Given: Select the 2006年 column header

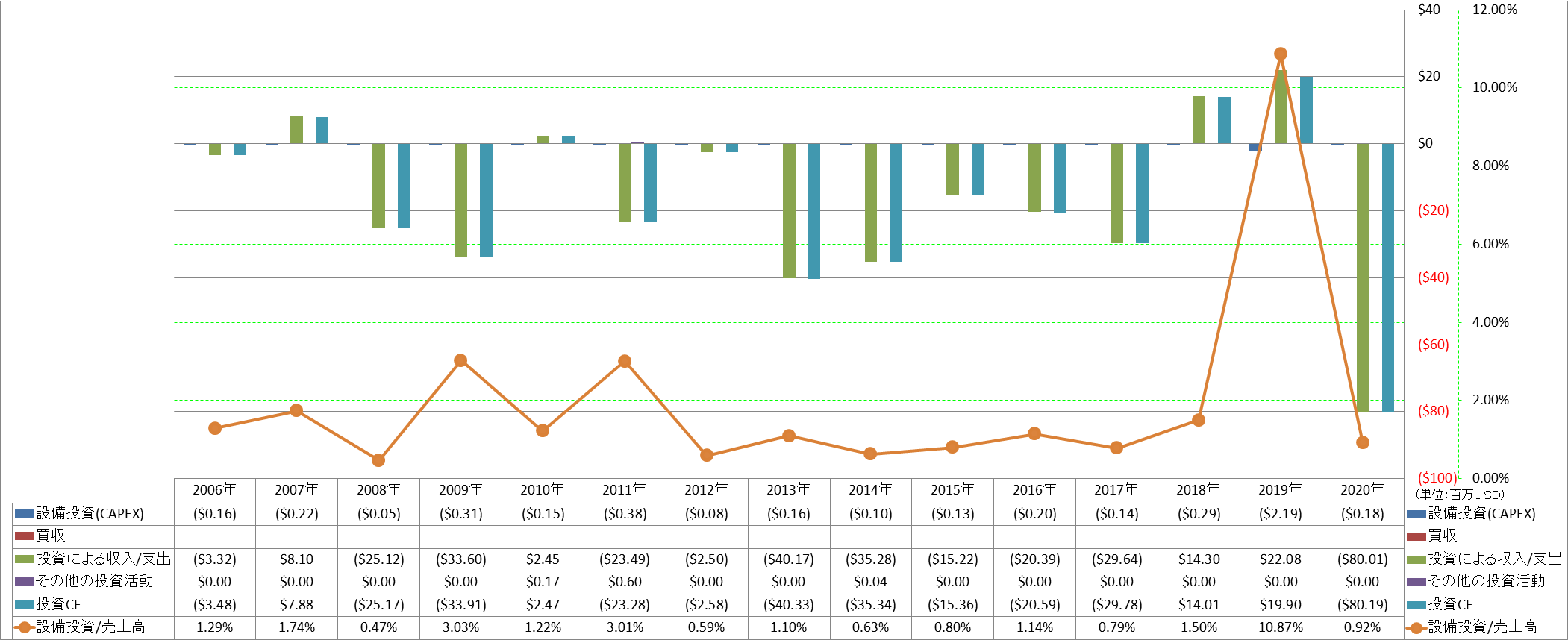Looking at the screenshot, I should (x=215, y=490).
